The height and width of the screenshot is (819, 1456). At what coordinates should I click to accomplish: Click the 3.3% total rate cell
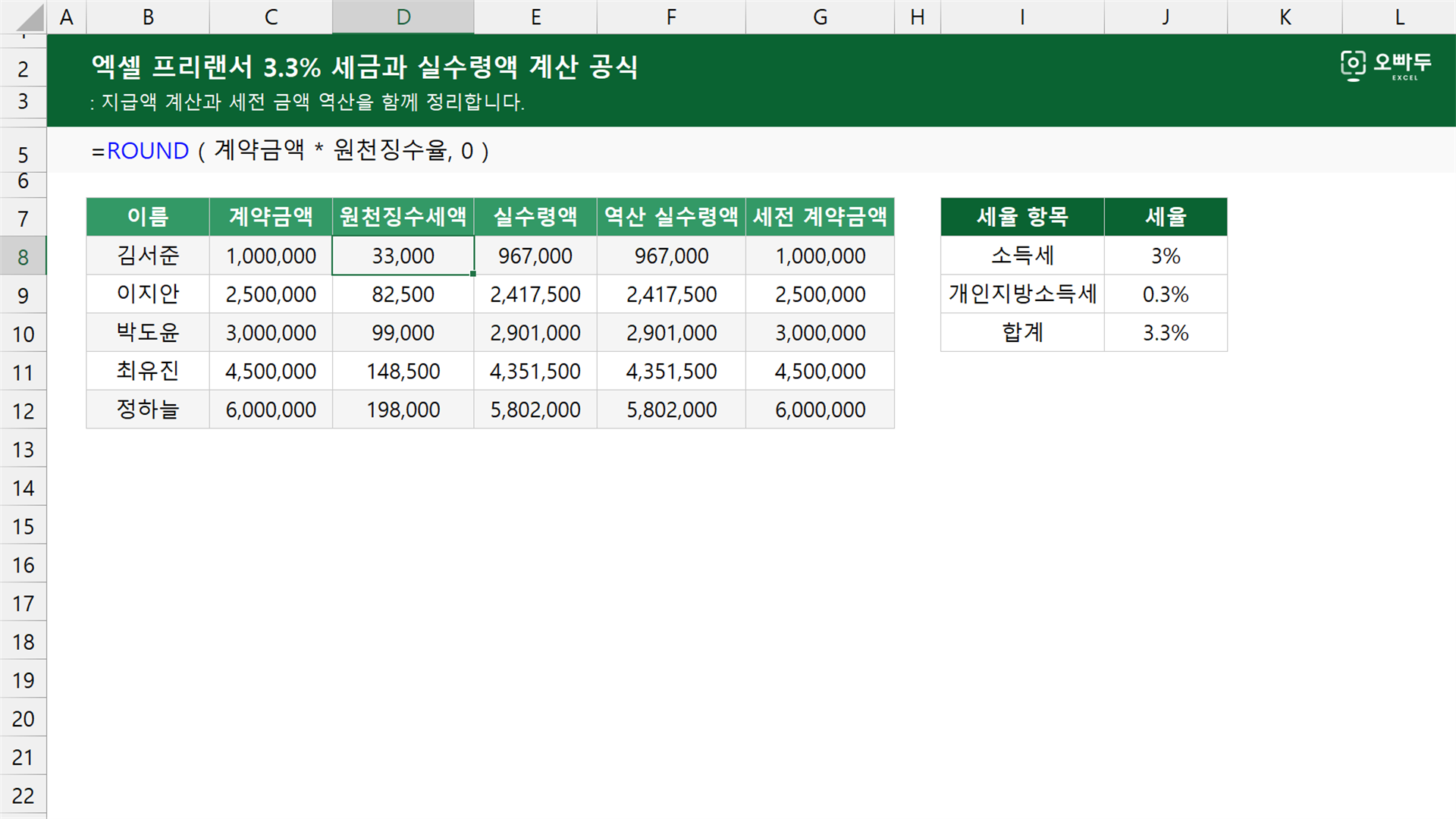(x=1166, y=332)
